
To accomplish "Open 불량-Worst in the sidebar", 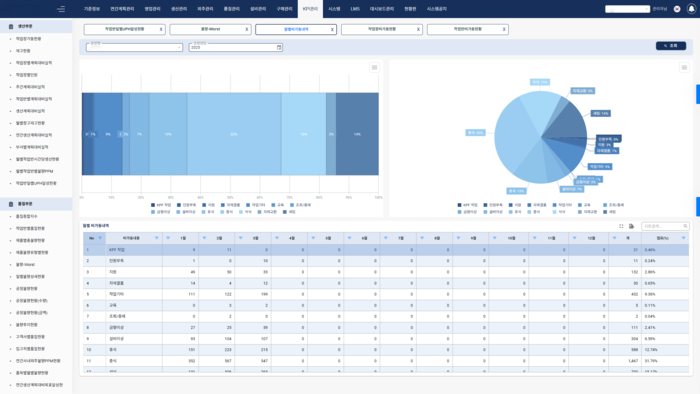I will [25, 265].
